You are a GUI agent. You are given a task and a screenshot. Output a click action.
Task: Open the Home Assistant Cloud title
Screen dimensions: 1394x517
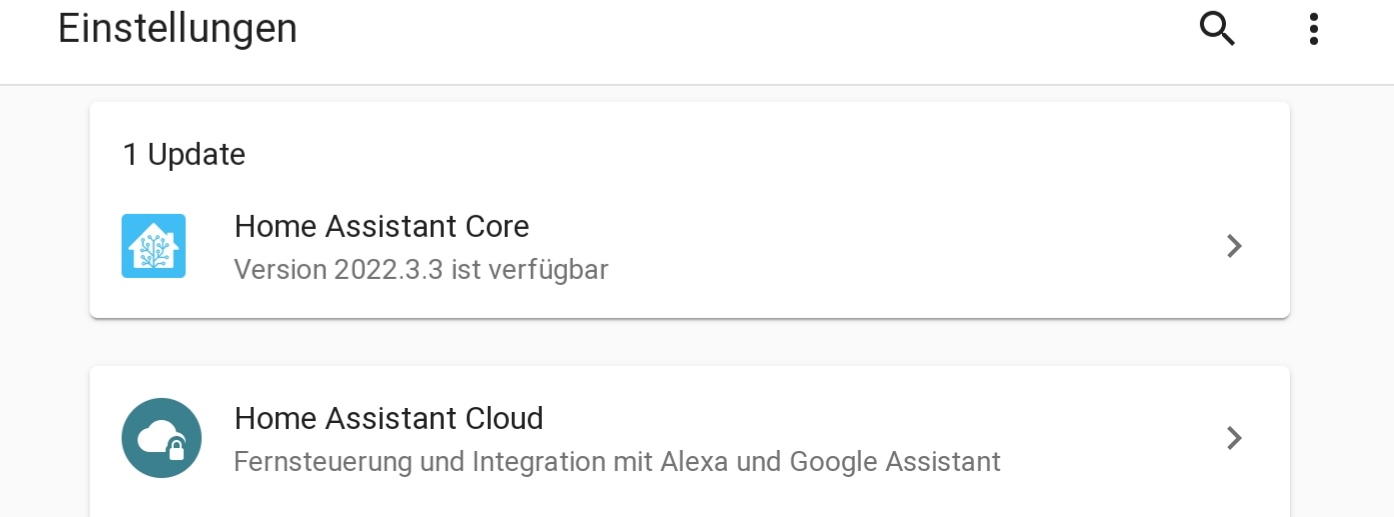[x=388, y=418]
